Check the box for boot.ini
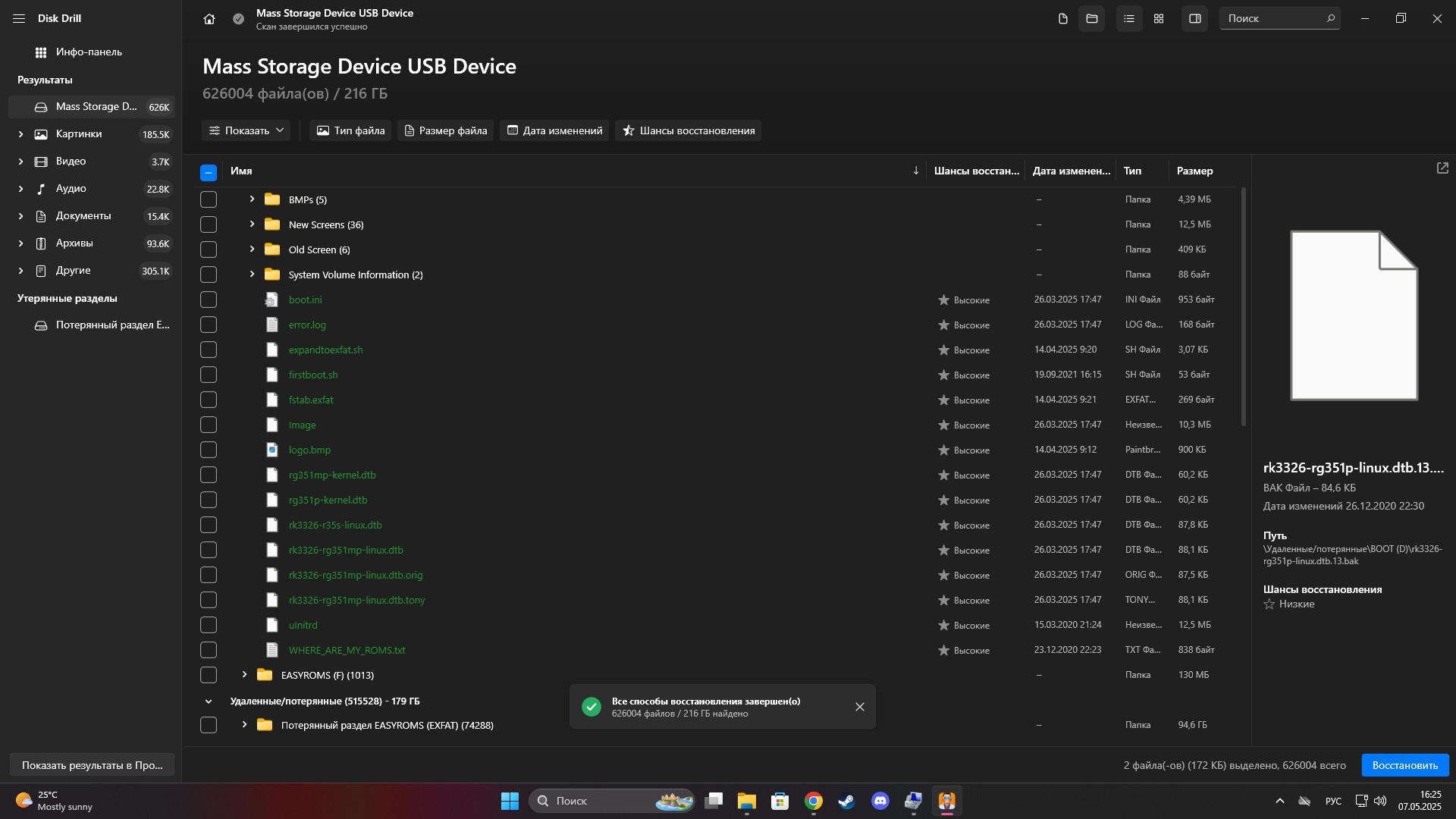1456x819 pixels. click(x=209, y=300)
